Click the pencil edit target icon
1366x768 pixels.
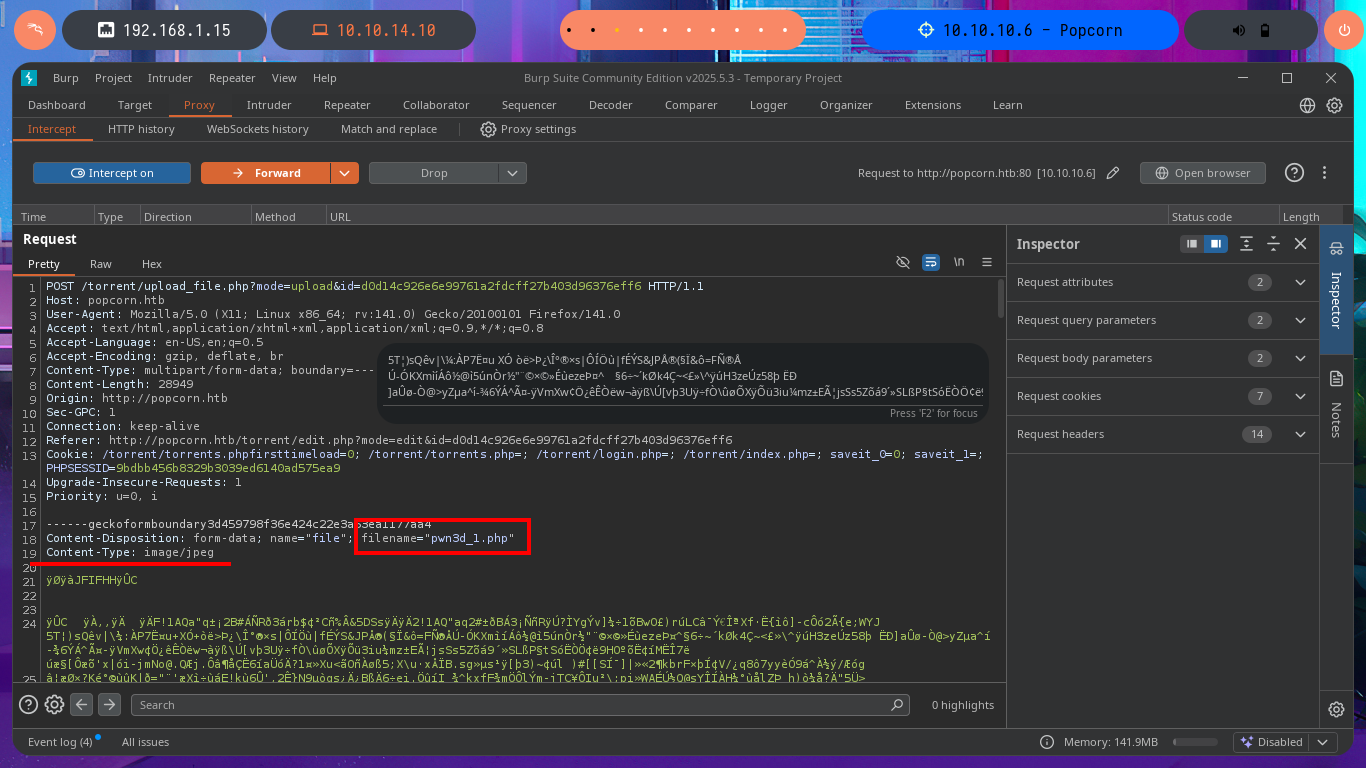click(1113, 173)
